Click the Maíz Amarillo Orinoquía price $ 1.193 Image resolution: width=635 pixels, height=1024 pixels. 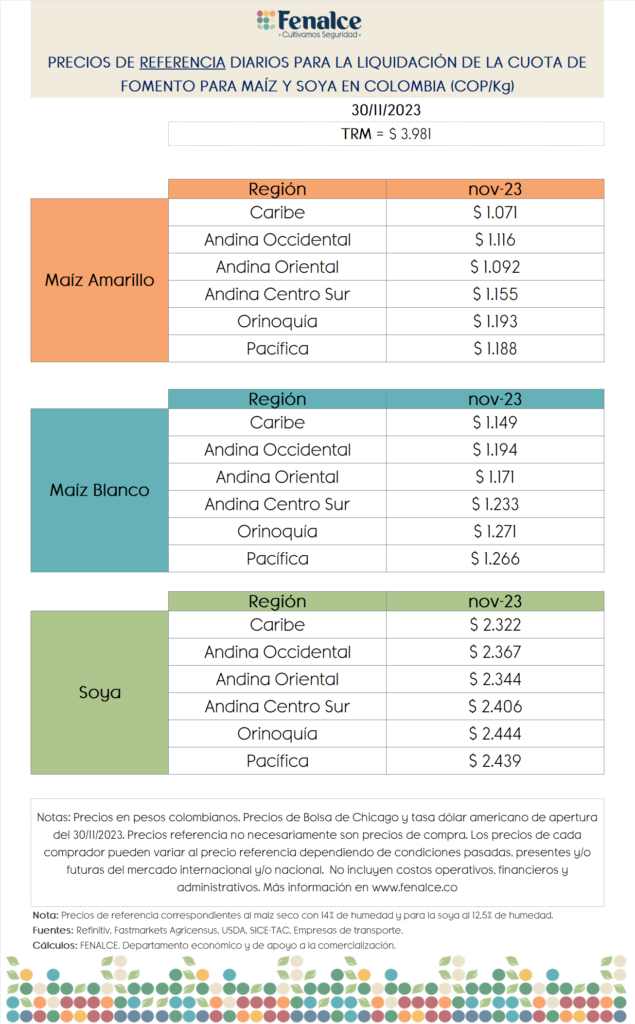(x=495, y=321)
